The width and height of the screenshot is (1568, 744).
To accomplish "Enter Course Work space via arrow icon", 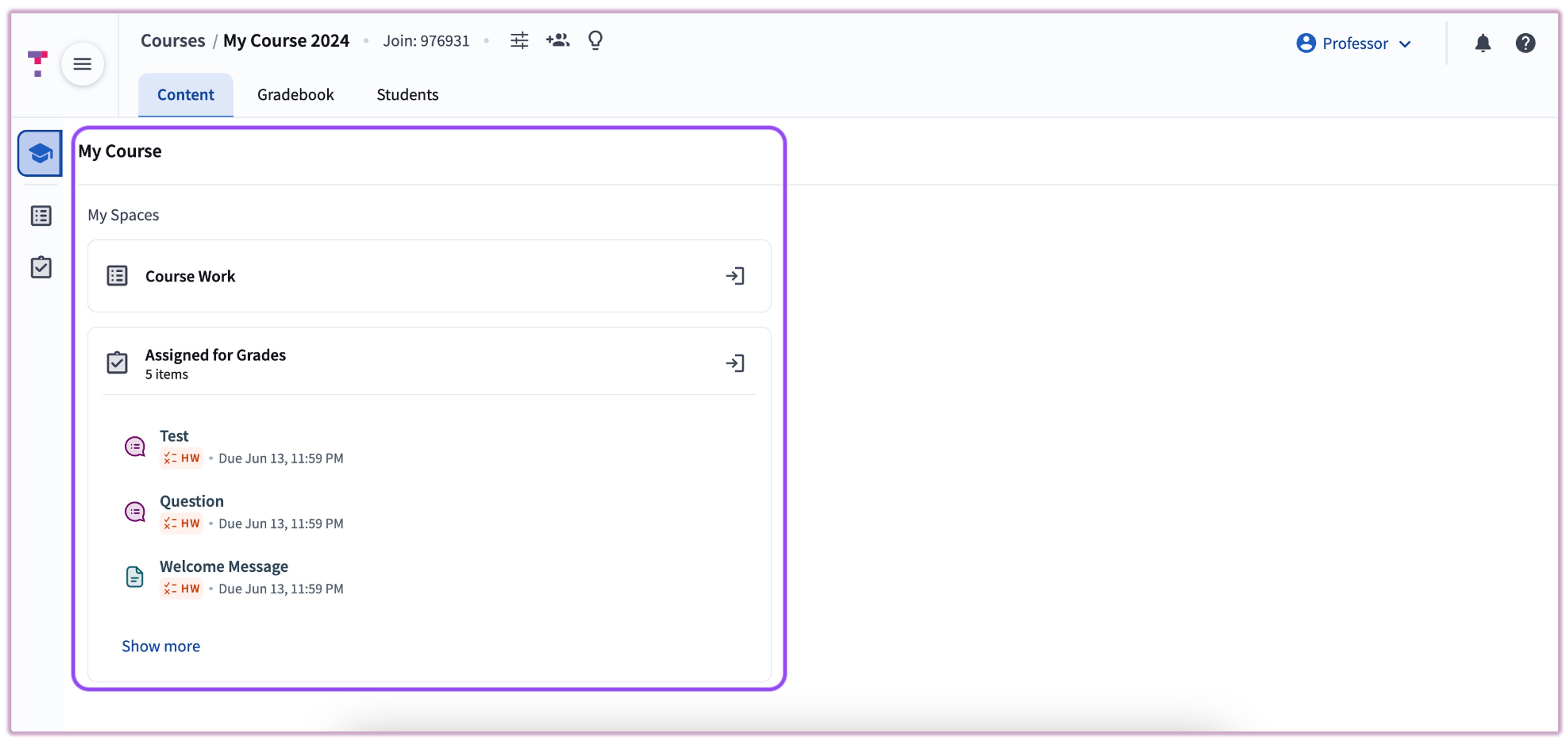I will pyautogui.click(x=735, y=276).
